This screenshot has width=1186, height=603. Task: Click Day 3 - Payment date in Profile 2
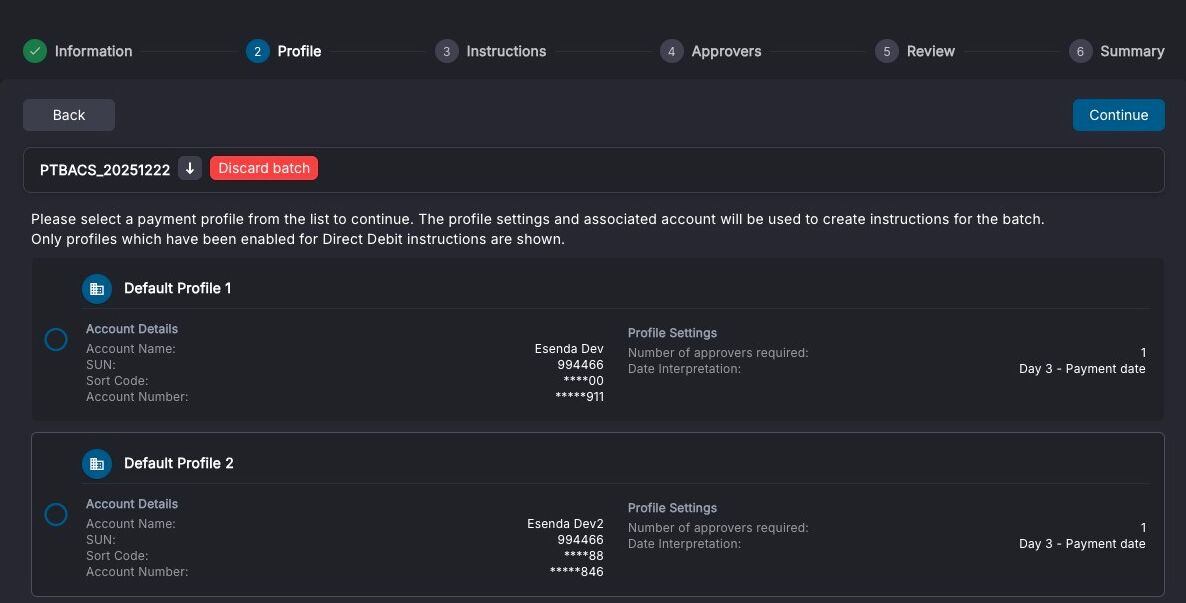tap(1082, 543)
